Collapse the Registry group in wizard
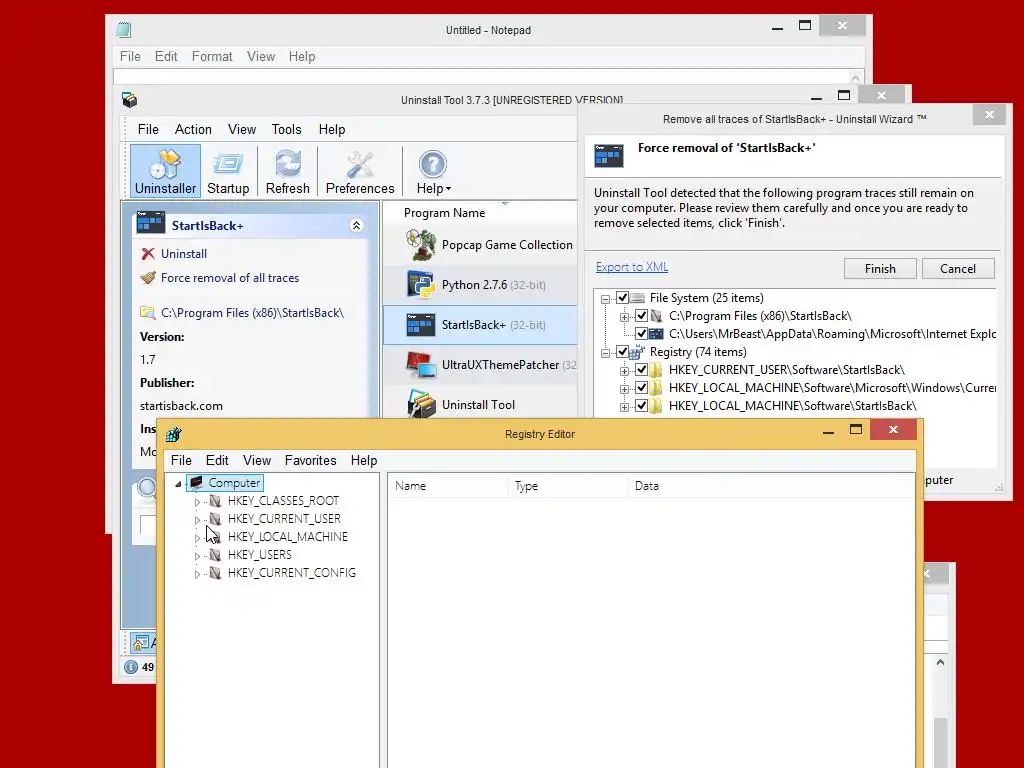Viewport: 1024px width, 768px height. click(605, 353)
